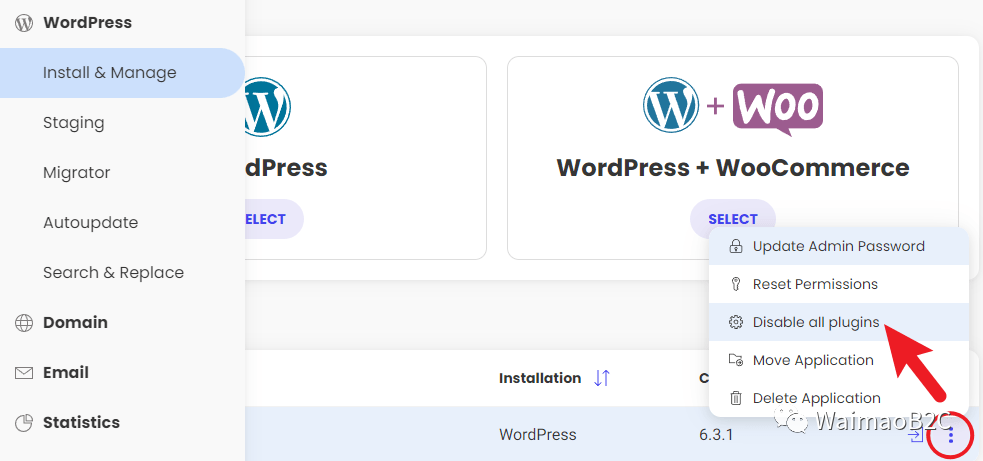
Task: Choose Delete Application option
Action: click(839, 398)
